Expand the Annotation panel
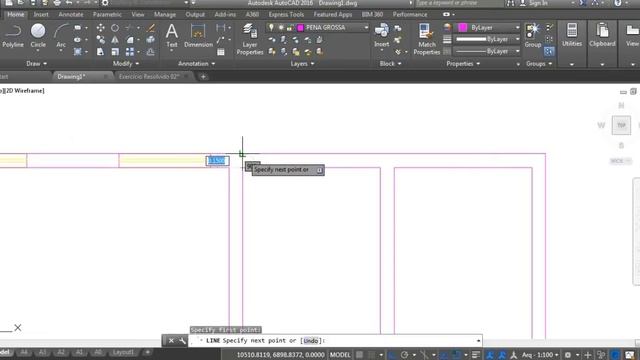Screen dimensions: 640x360 coord(196,64)
